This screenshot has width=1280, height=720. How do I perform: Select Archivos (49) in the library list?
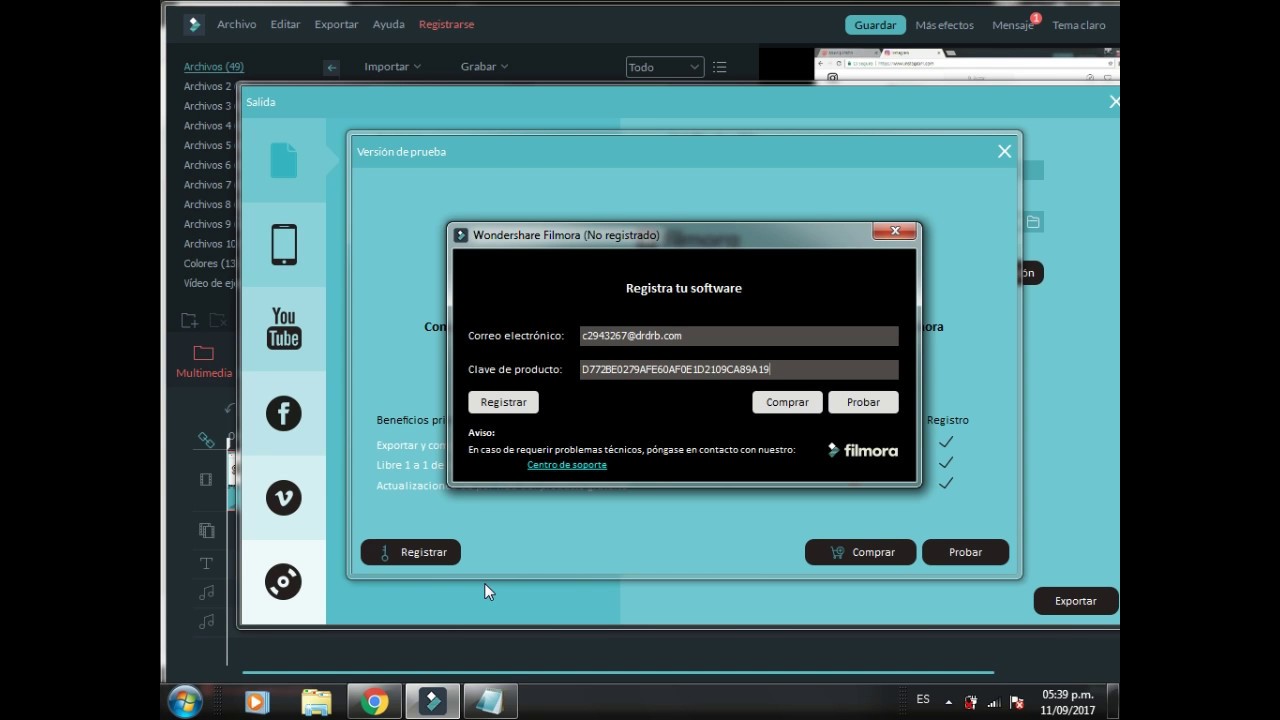click(214, 67)
